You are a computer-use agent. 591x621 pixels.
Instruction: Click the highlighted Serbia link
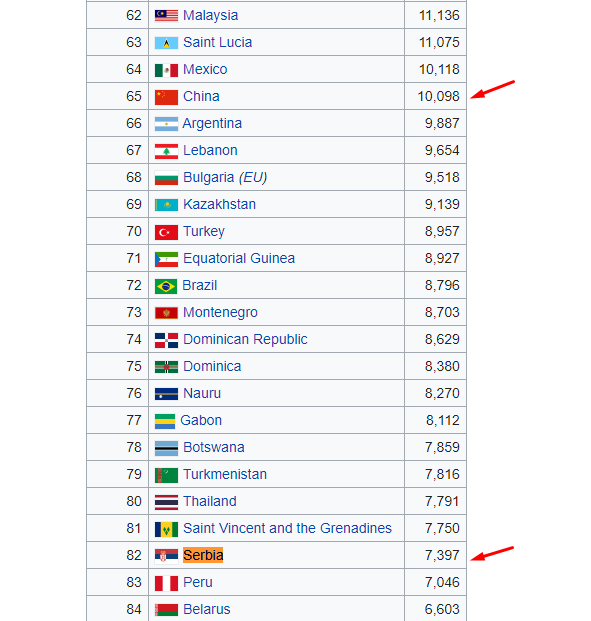(203, 555)
